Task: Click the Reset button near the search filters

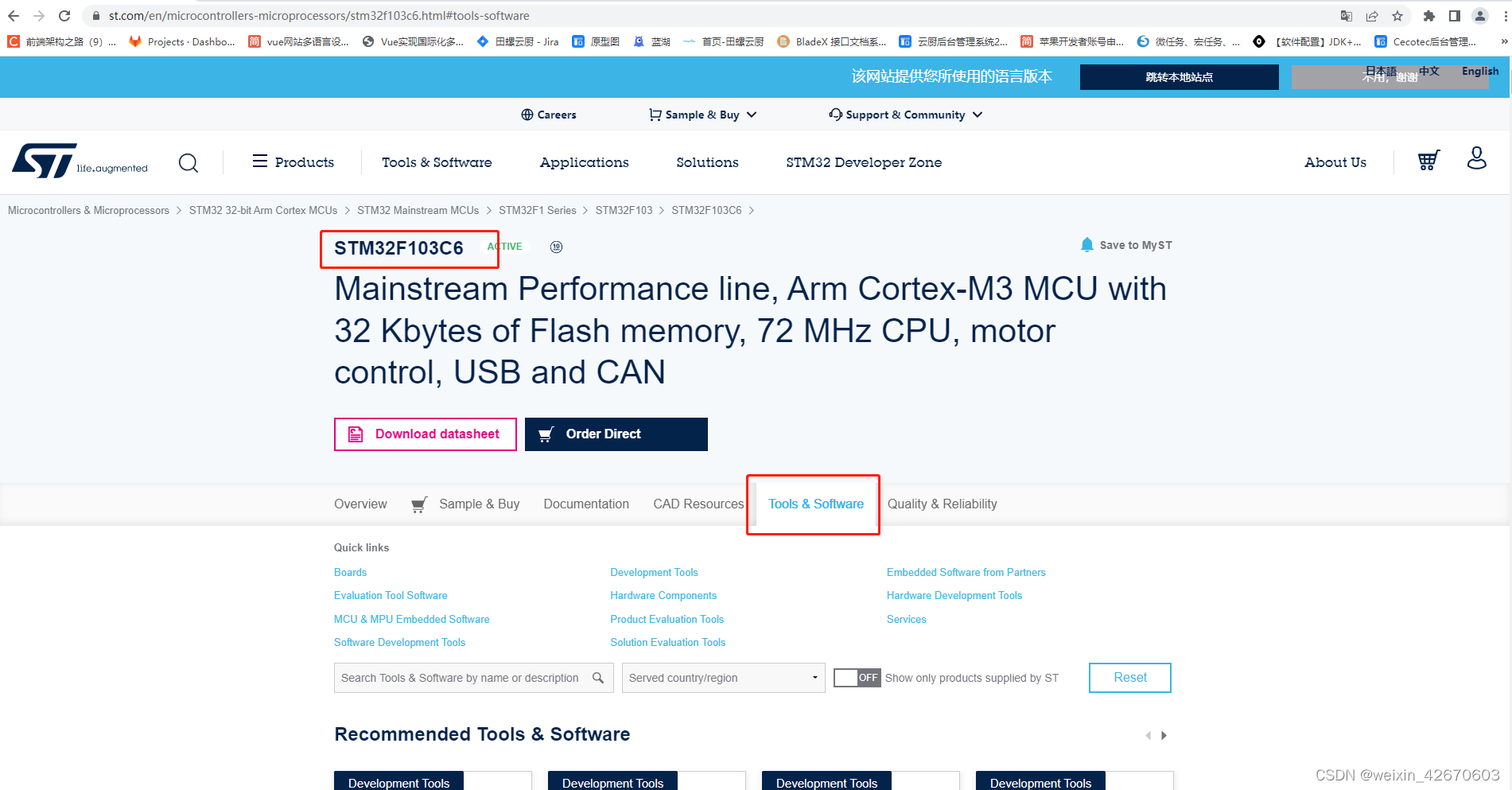Action: point(1129,677)
